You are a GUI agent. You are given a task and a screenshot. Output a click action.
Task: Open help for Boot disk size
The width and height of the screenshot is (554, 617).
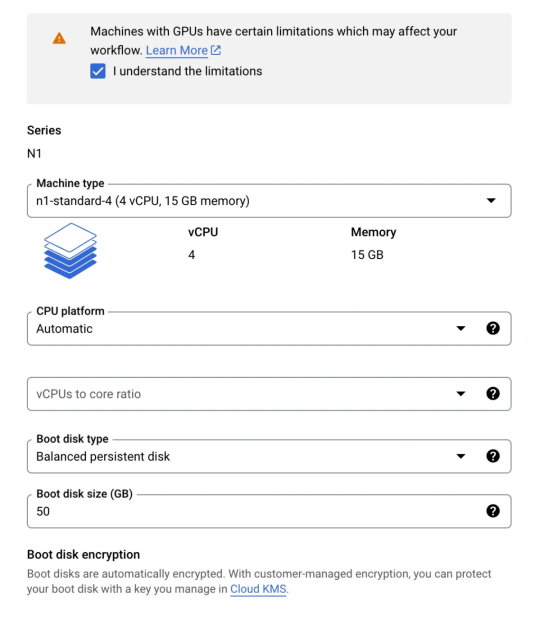(493, 511)
